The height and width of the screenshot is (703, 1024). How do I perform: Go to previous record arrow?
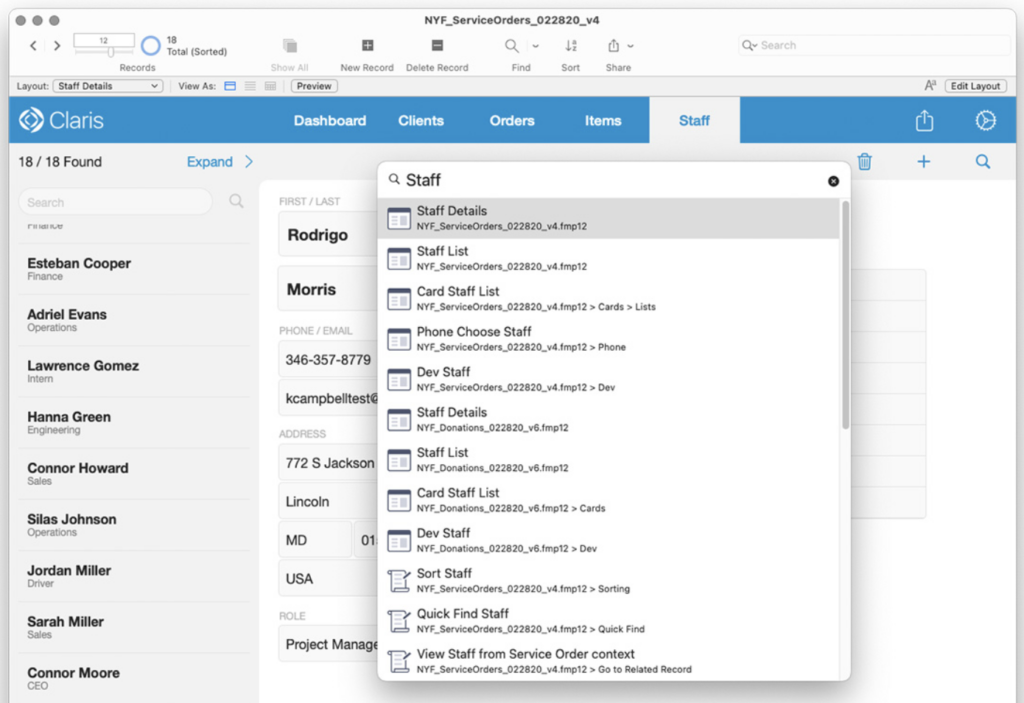tap(33, 46)
